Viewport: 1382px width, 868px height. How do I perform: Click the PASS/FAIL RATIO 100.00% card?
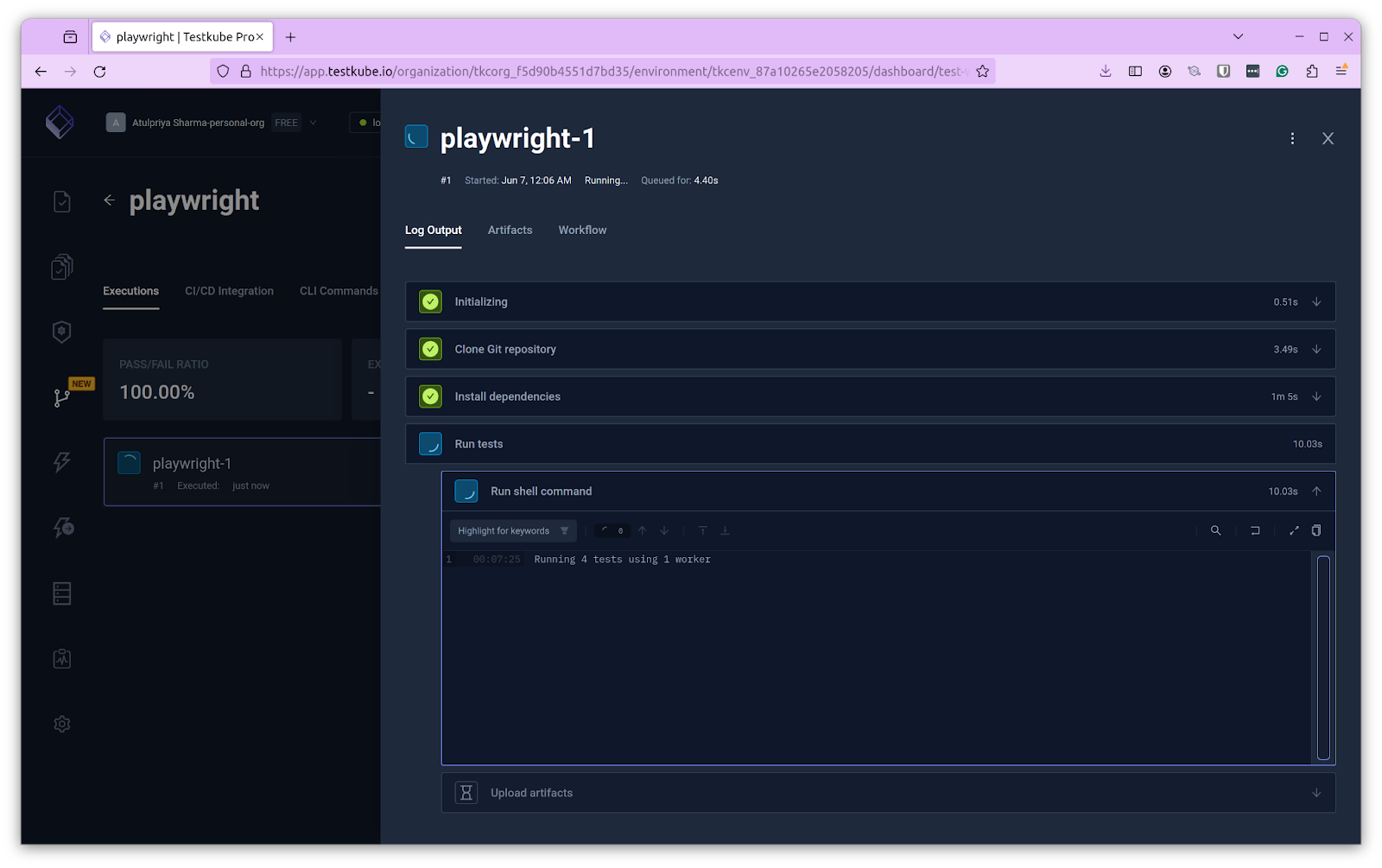(222, 379)
